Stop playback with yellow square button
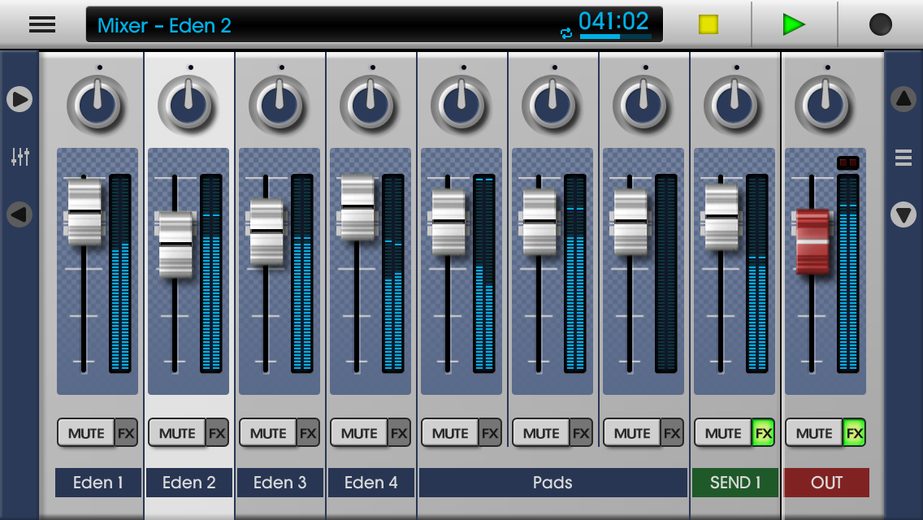Viewport: 923px width, 520px height. [x=708, y=25]
